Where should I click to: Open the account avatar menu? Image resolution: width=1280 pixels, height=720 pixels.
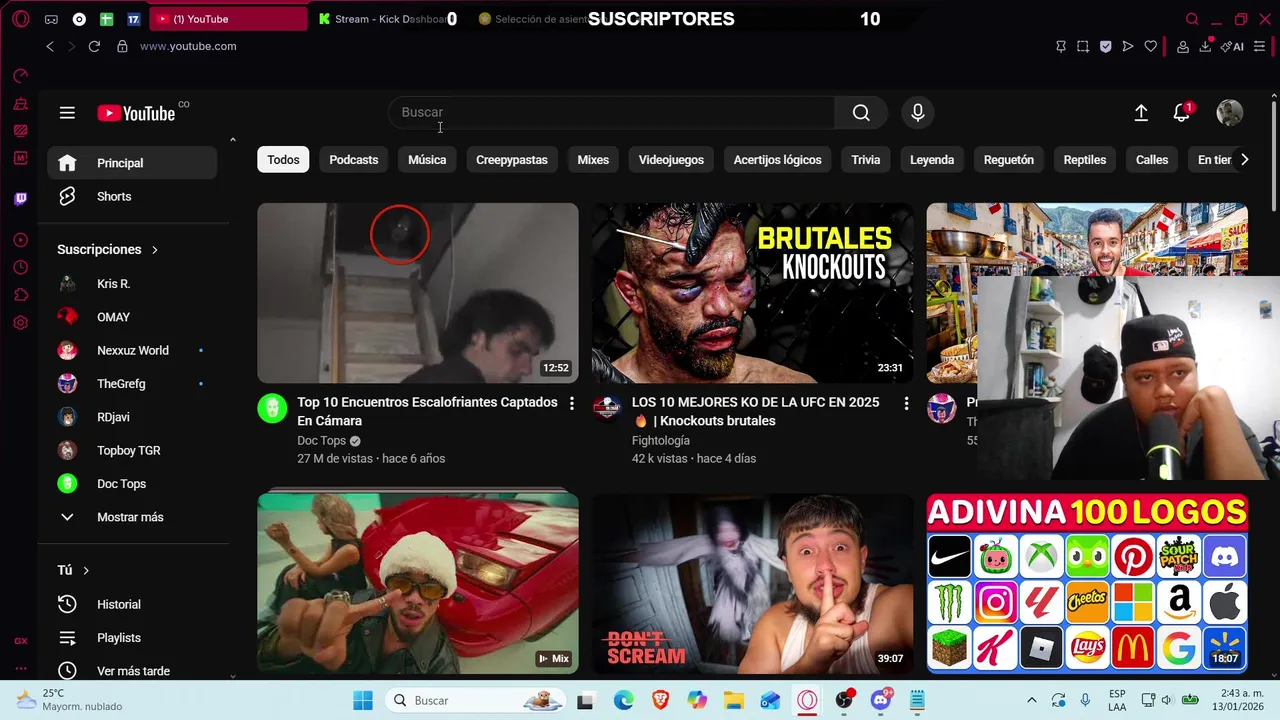(x=1229, y=113)
